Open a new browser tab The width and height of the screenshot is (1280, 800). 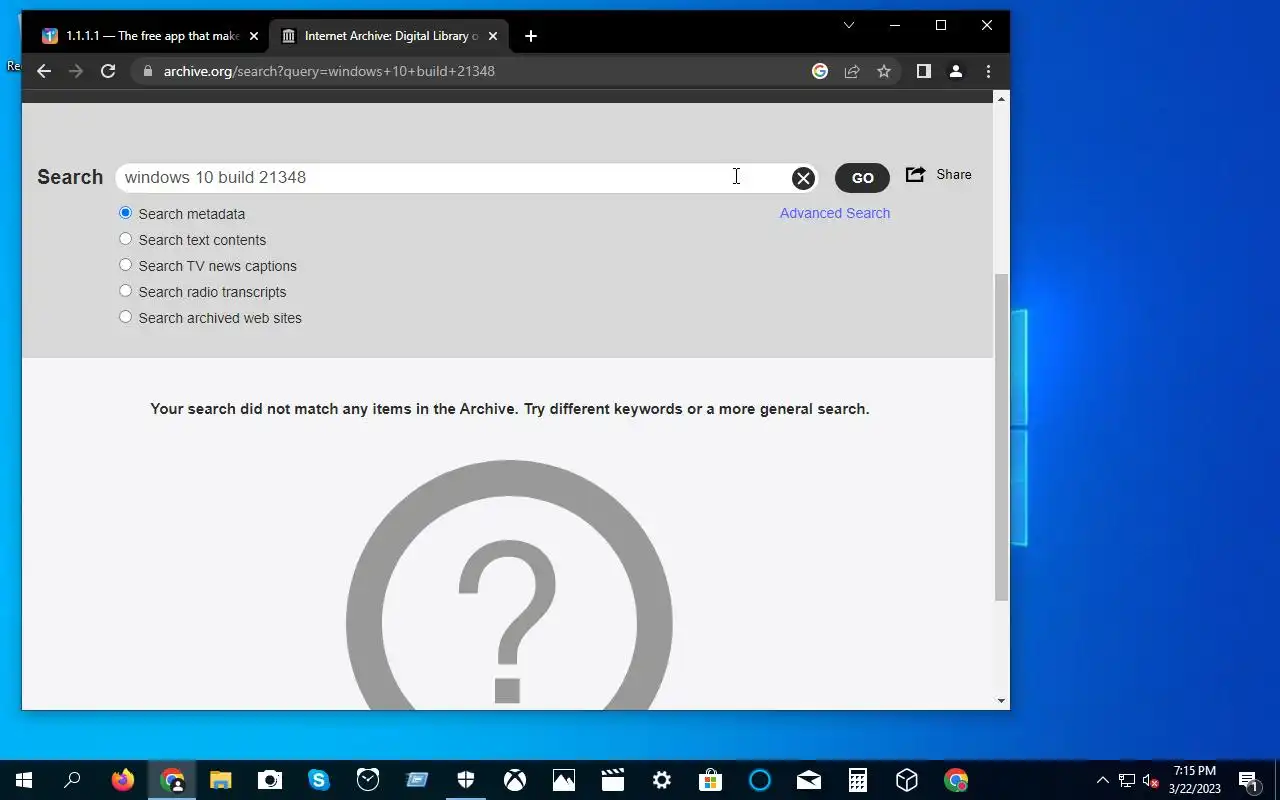pos(531,36)
